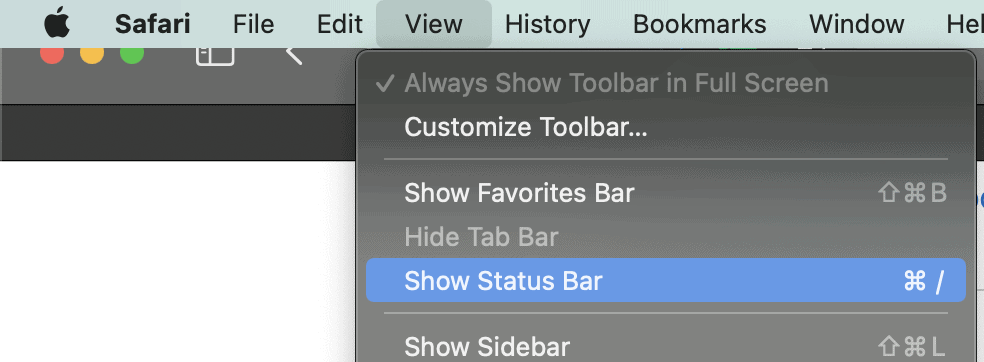This screenshot has width=984, height=362.
Task: Open the History menu
Action: pyautogui.click(x=547, y=24)
